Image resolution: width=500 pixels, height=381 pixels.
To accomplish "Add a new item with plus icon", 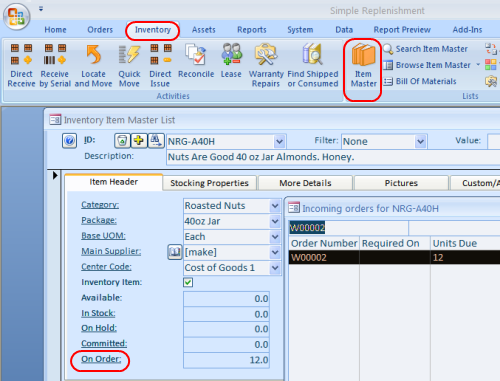I will (139, 141).
